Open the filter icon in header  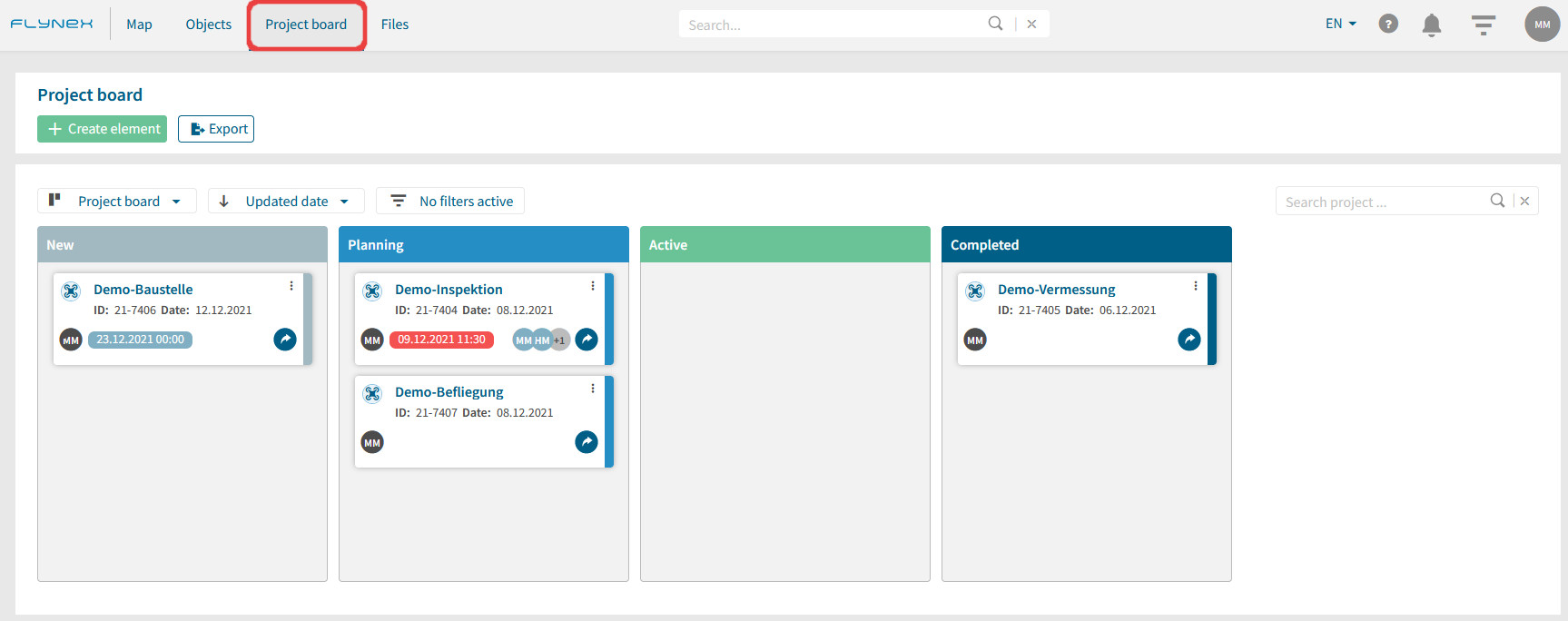[x=1484, y=25]
